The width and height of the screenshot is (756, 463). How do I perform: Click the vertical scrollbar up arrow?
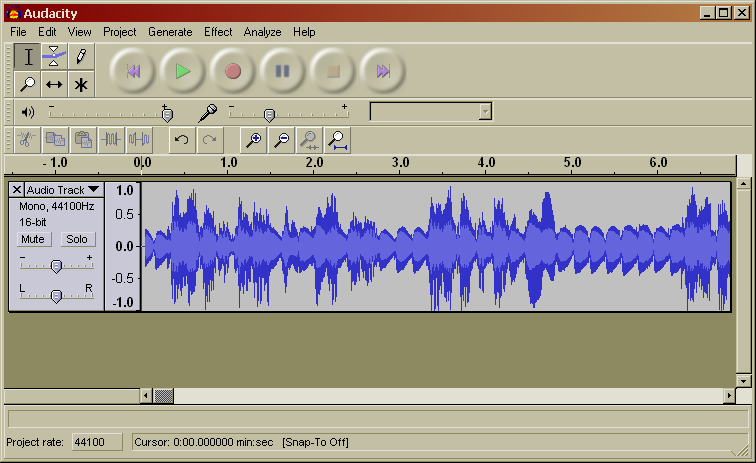click(743, 184)
